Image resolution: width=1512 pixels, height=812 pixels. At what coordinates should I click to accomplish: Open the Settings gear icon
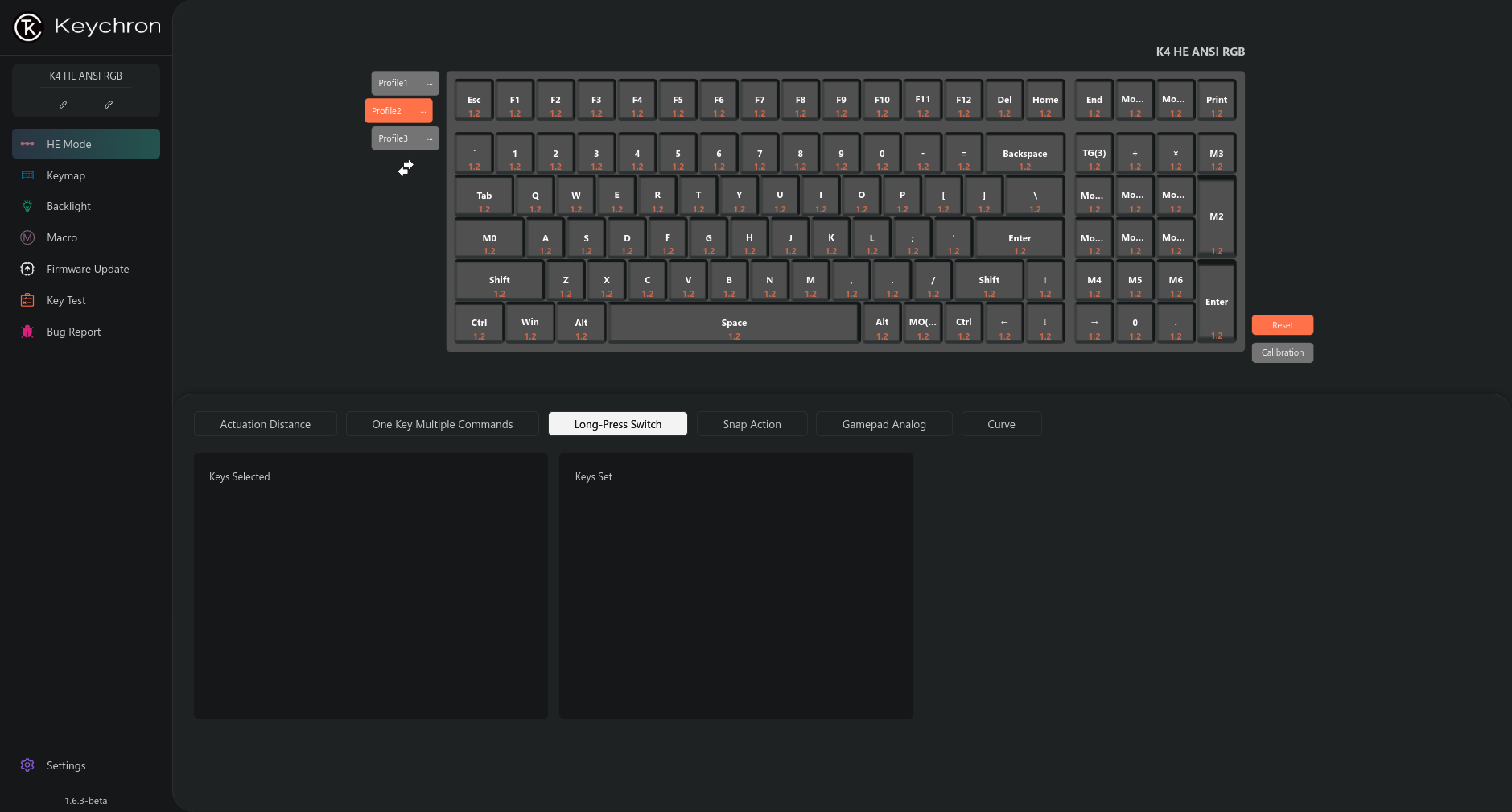pos(27,765)
